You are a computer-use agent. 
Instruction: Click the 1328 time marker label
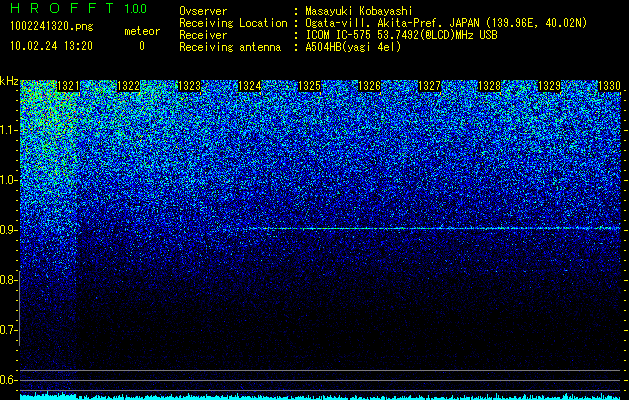[489, 86]
